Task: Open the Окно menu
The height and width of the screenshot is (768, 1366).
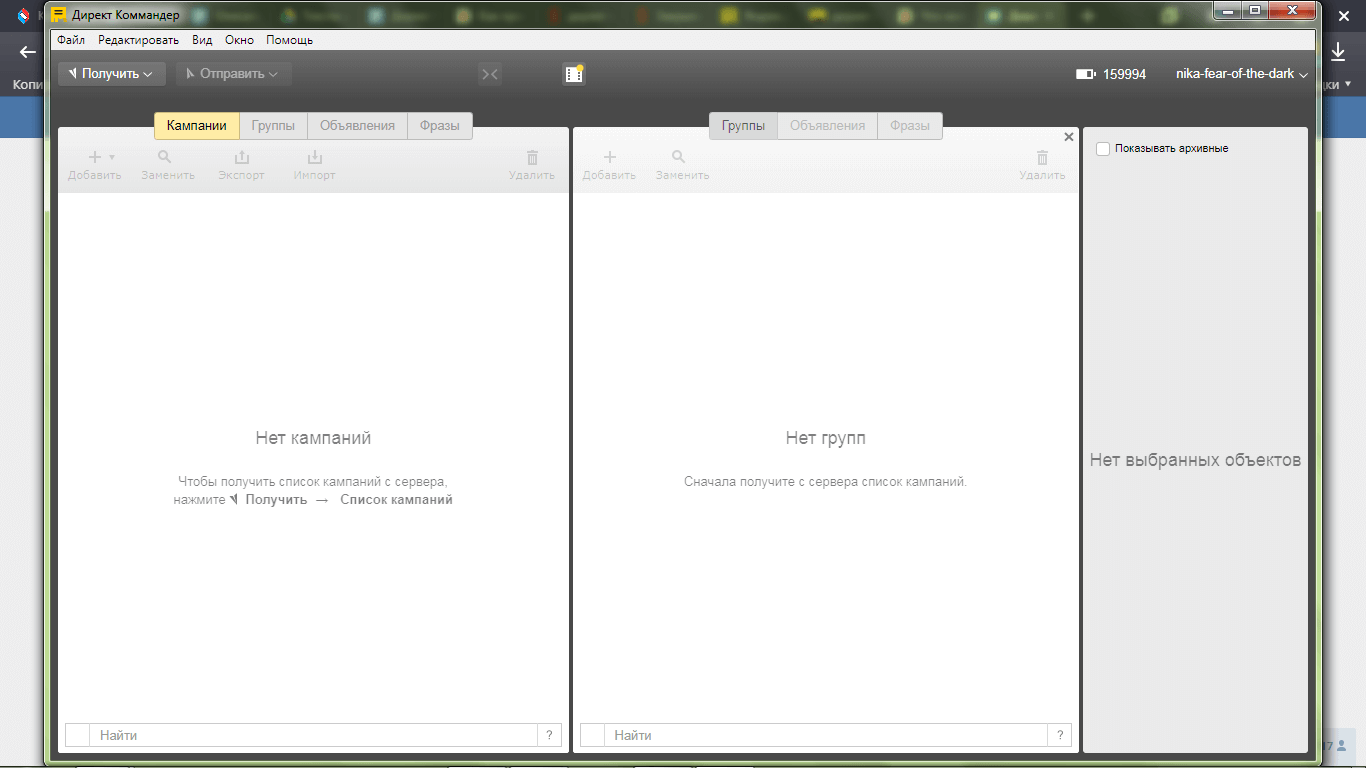Action: (x=239, y=40)
